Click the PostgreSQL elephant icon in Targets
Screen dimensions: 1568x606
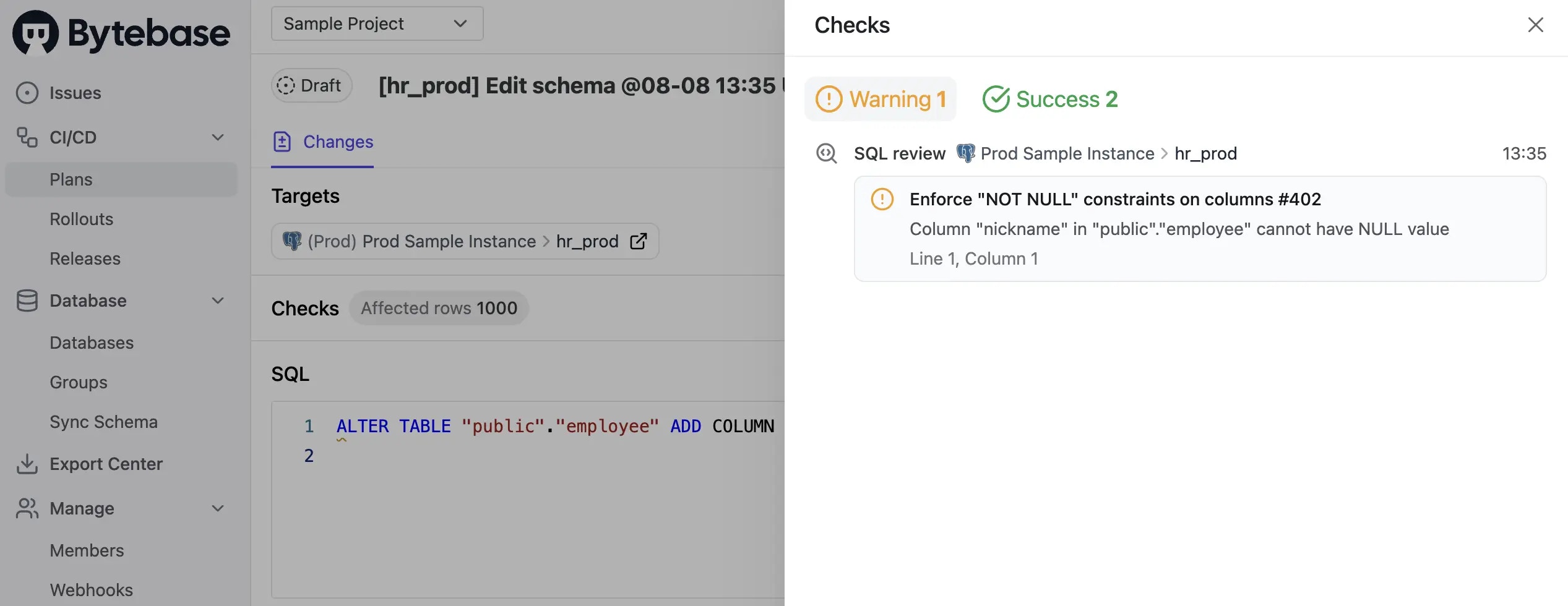[292, 241]
